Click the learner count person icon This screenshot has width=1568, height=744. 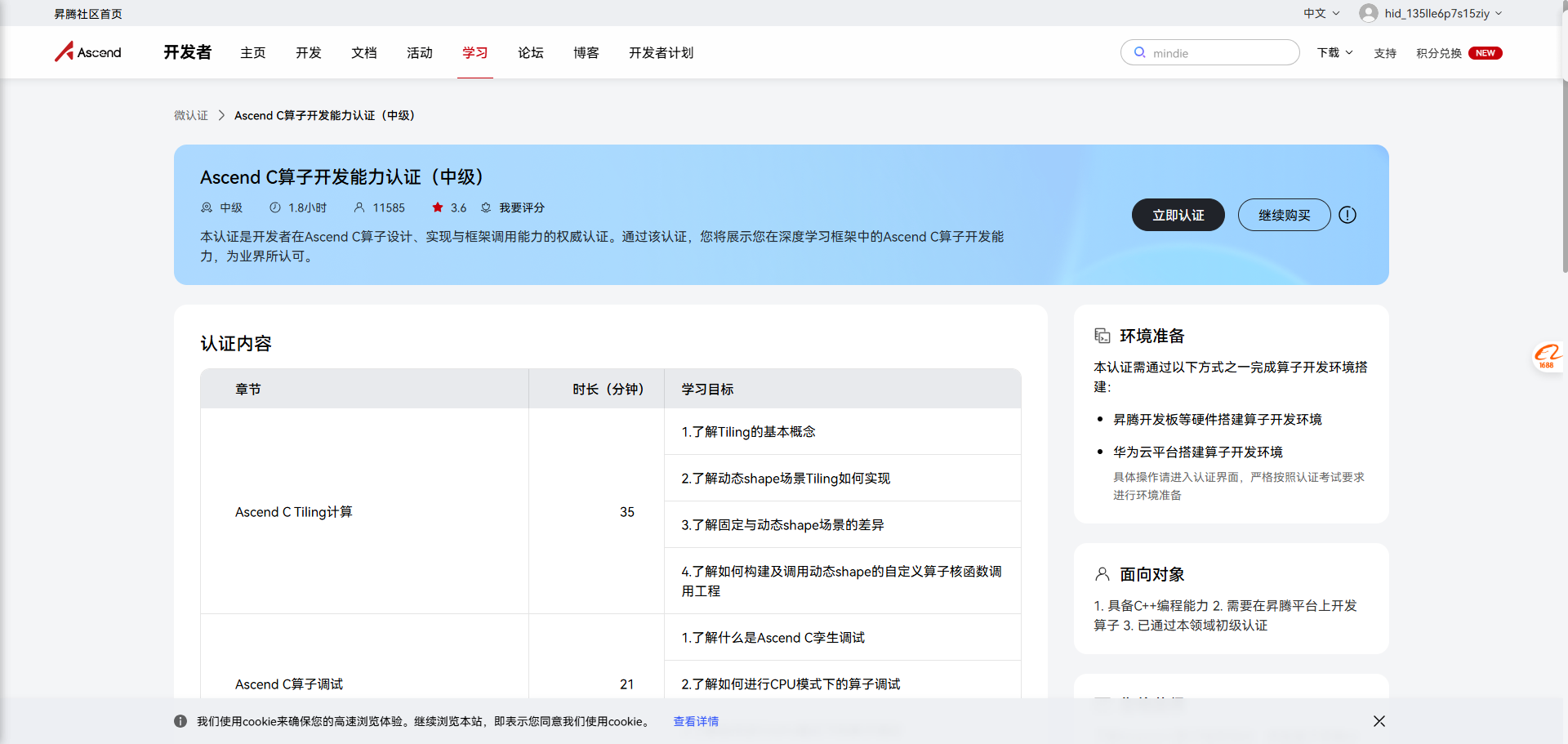click(359, 207)
